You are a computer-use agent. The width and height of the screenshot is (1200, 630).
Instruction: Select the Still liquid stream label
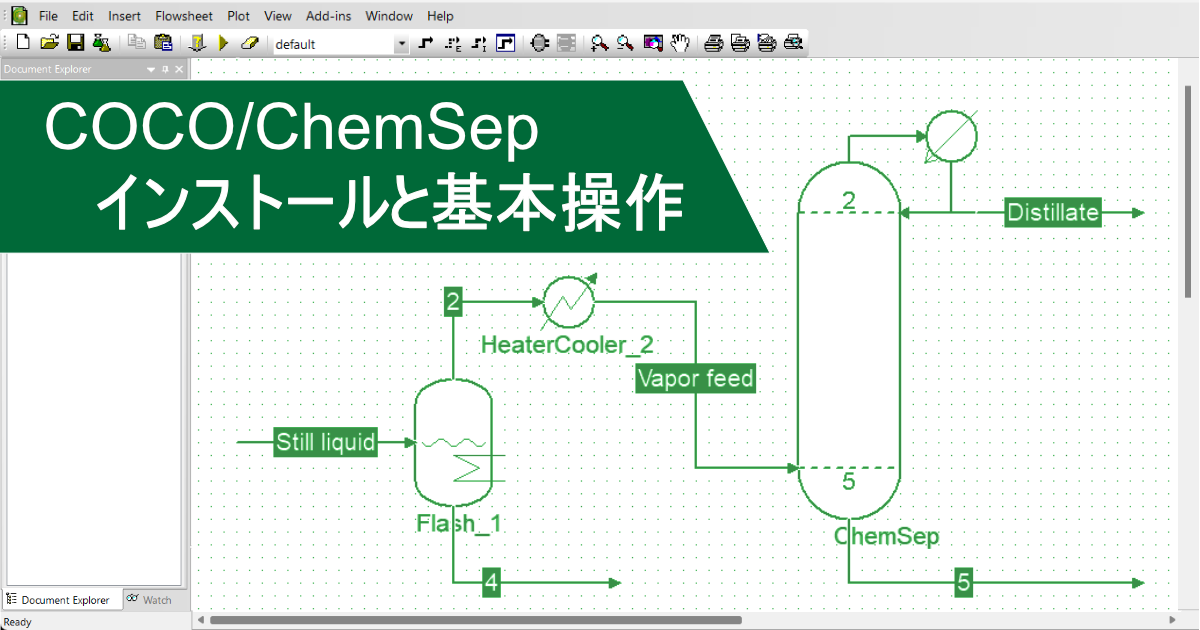(x=326, y=442)
